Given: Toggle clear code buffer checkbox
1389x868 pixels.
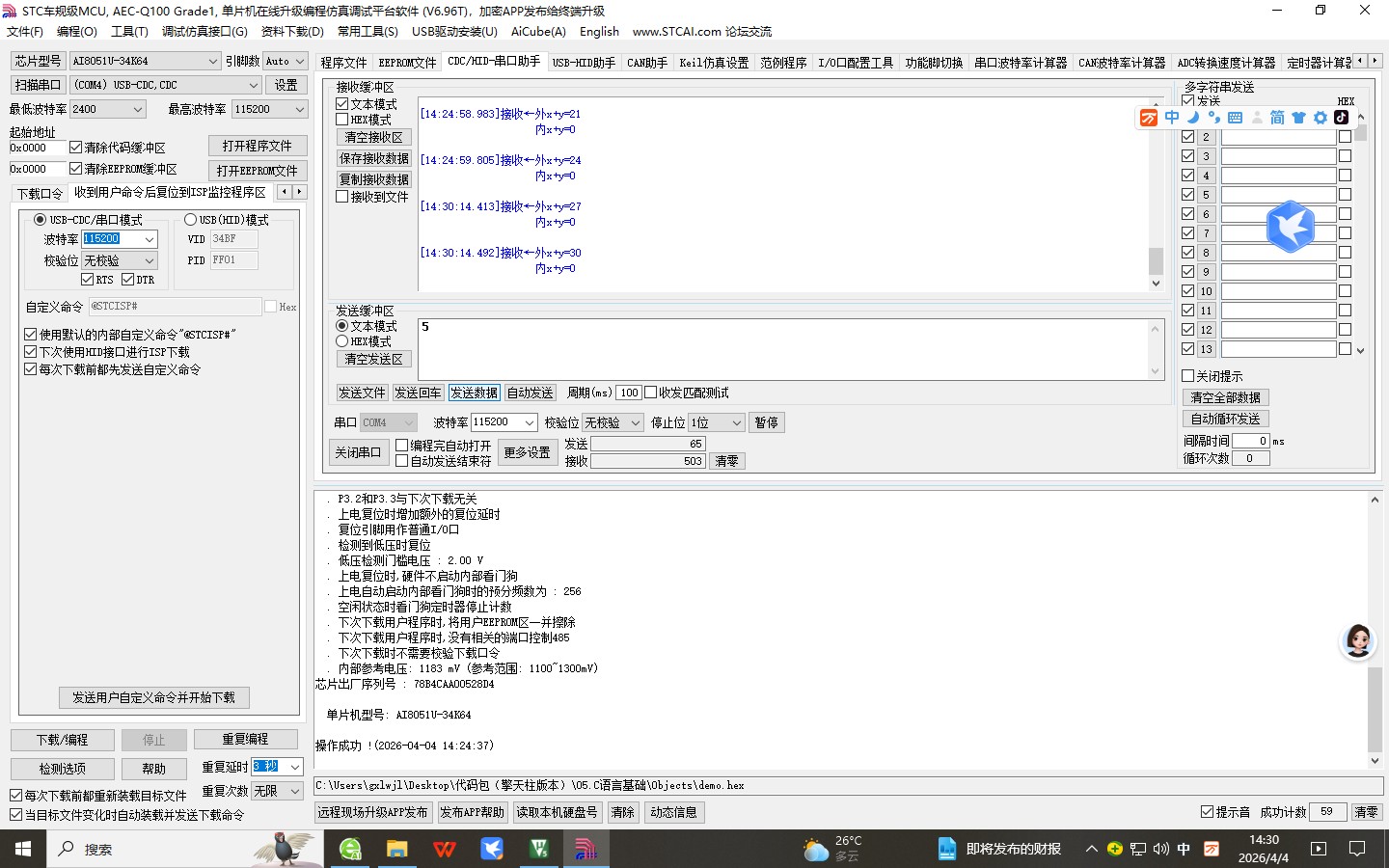Looking at the screenshot, I should pos(75,148).
